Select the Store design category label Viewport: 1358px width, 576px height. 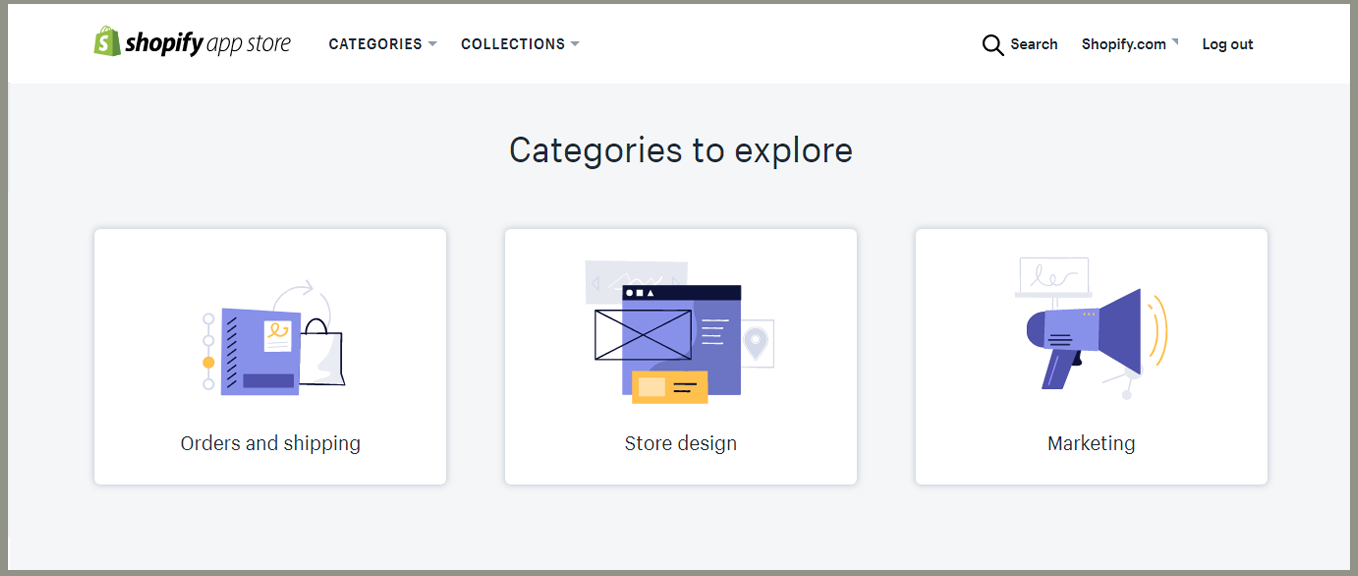680,443
